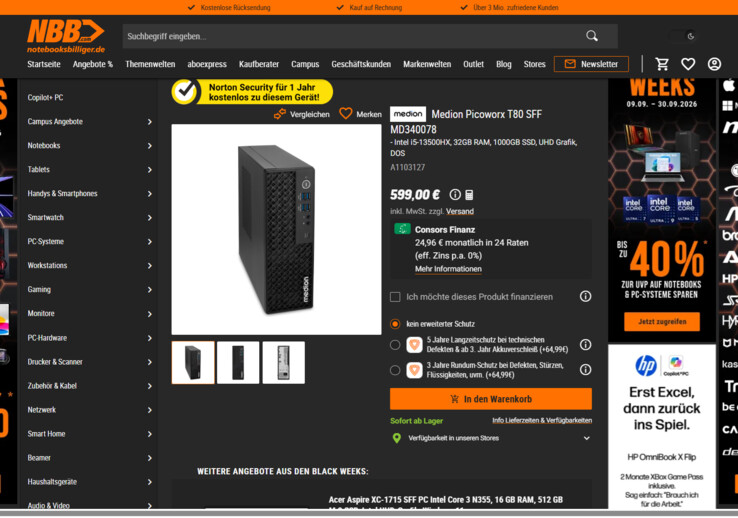Select second product thumbnail, front view
Viewport: 738px width, 518px height.
pos(238,363)
